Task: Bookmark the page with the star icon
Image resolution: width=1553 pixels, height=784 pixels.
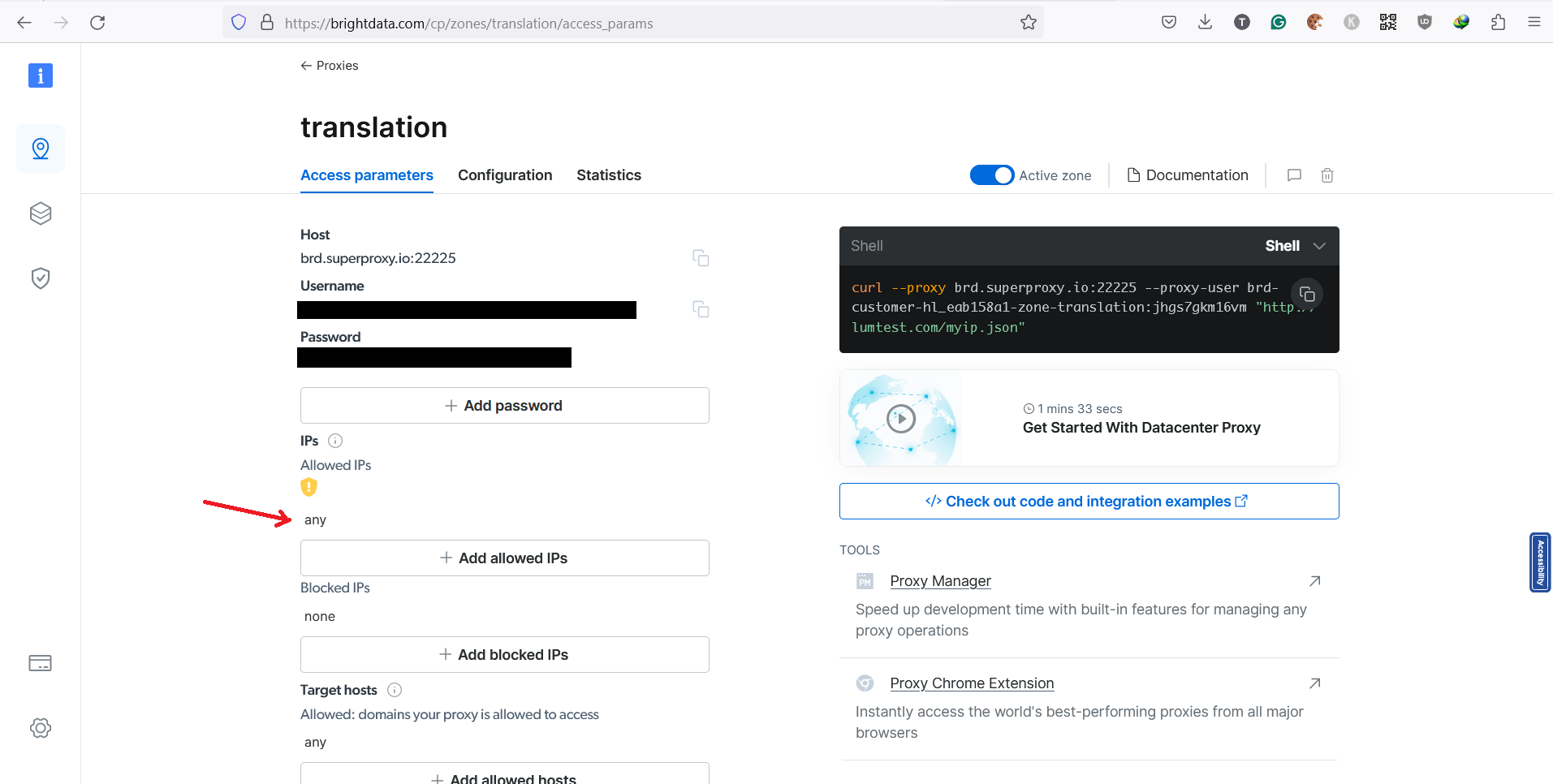Action: coord(1028,22)
